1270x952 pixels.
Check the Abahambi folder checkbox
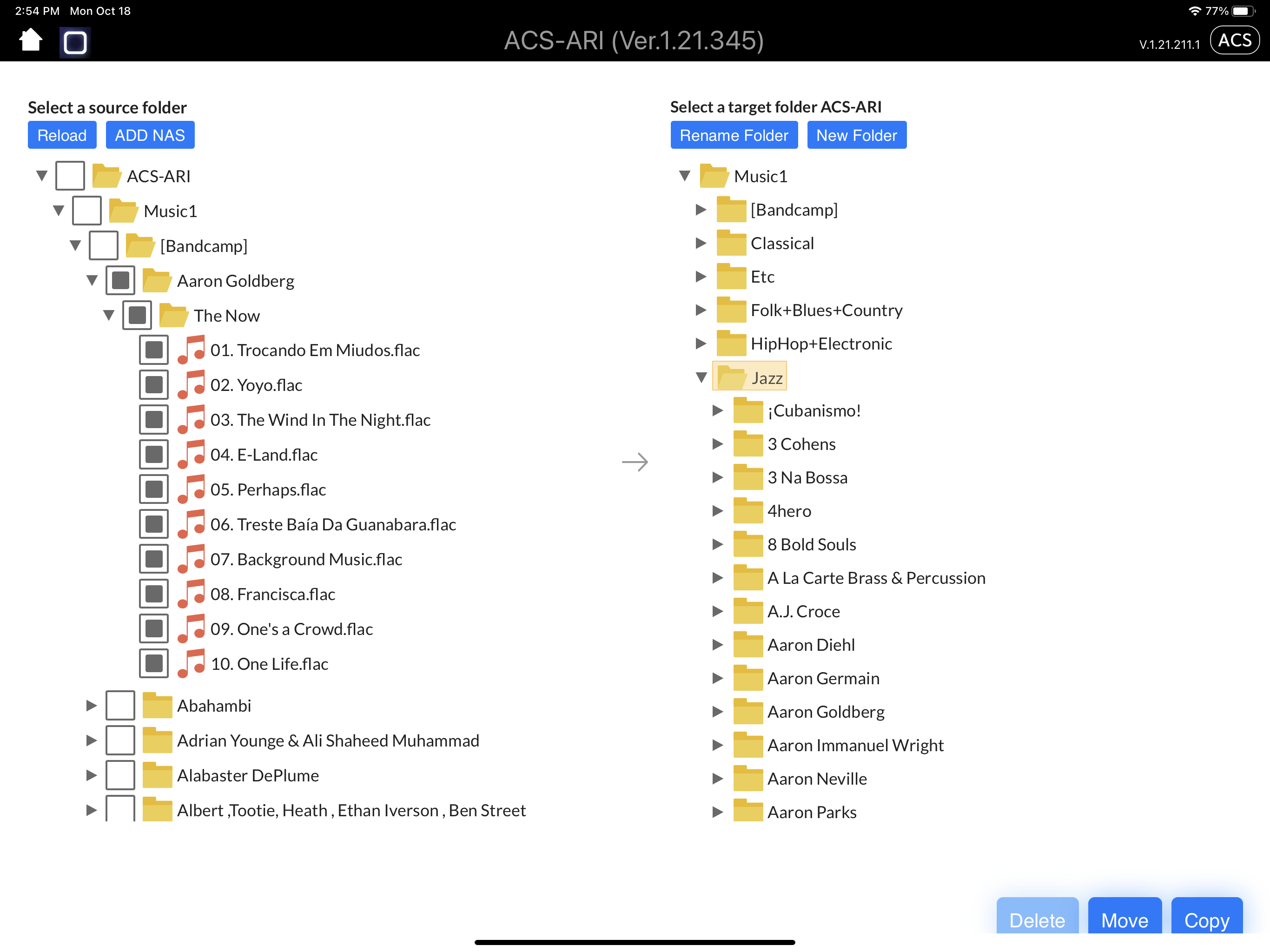[x=120, y=705]
